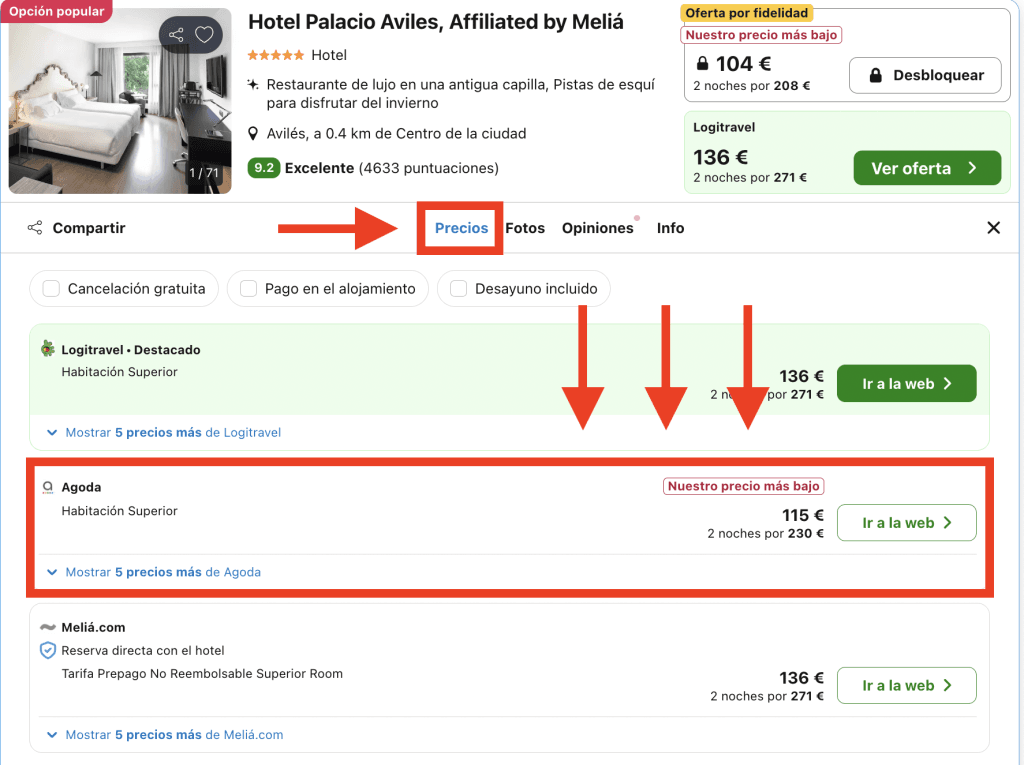Open the Opiniones tab

point(597,228)
